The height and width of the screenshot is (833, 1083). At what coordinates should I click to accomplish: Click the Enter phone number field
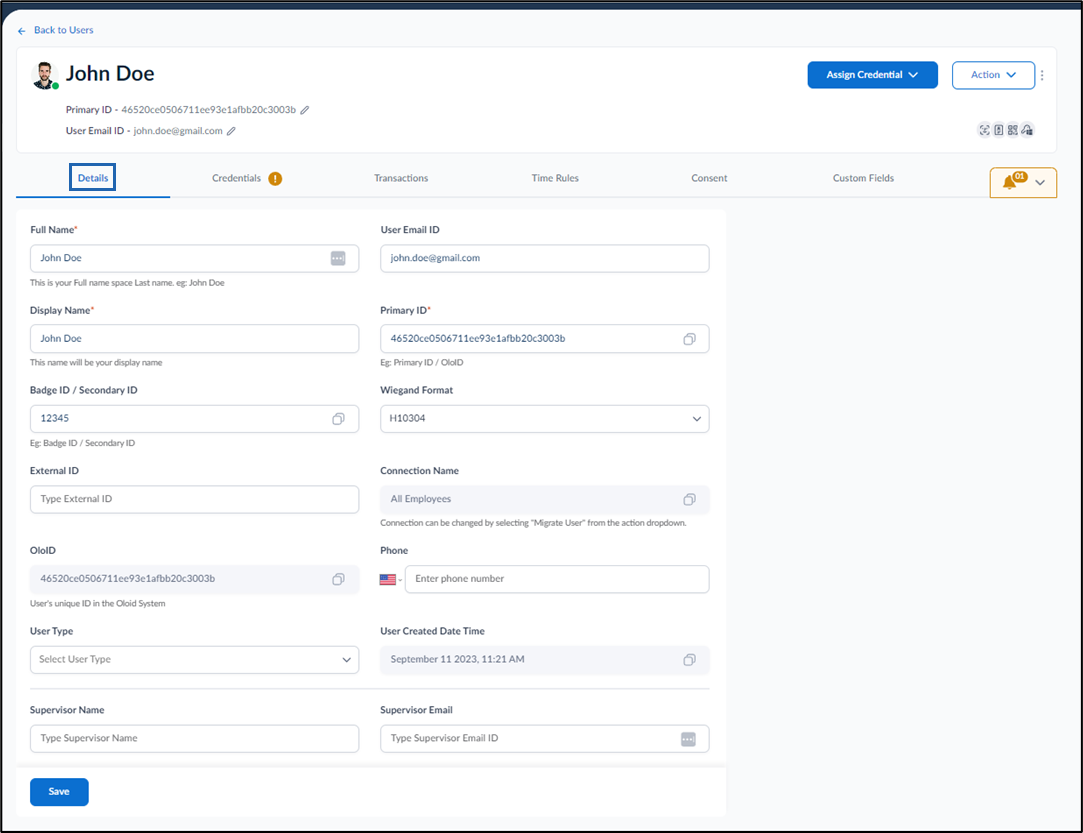tap(557, 579)
